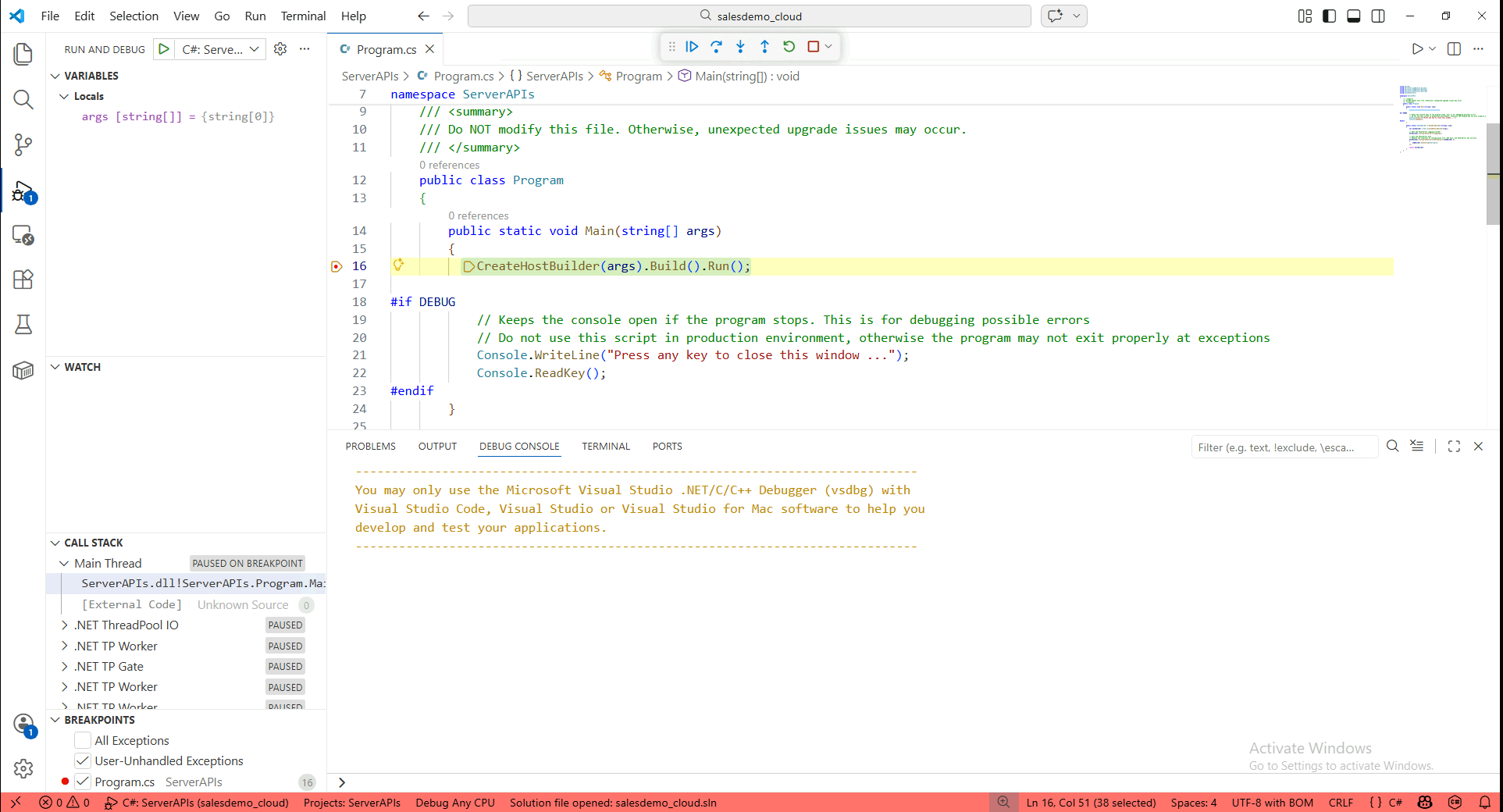Restart the debugging session
The height and width of the screenshot is (812, 1503).
(x=789, y=47)
